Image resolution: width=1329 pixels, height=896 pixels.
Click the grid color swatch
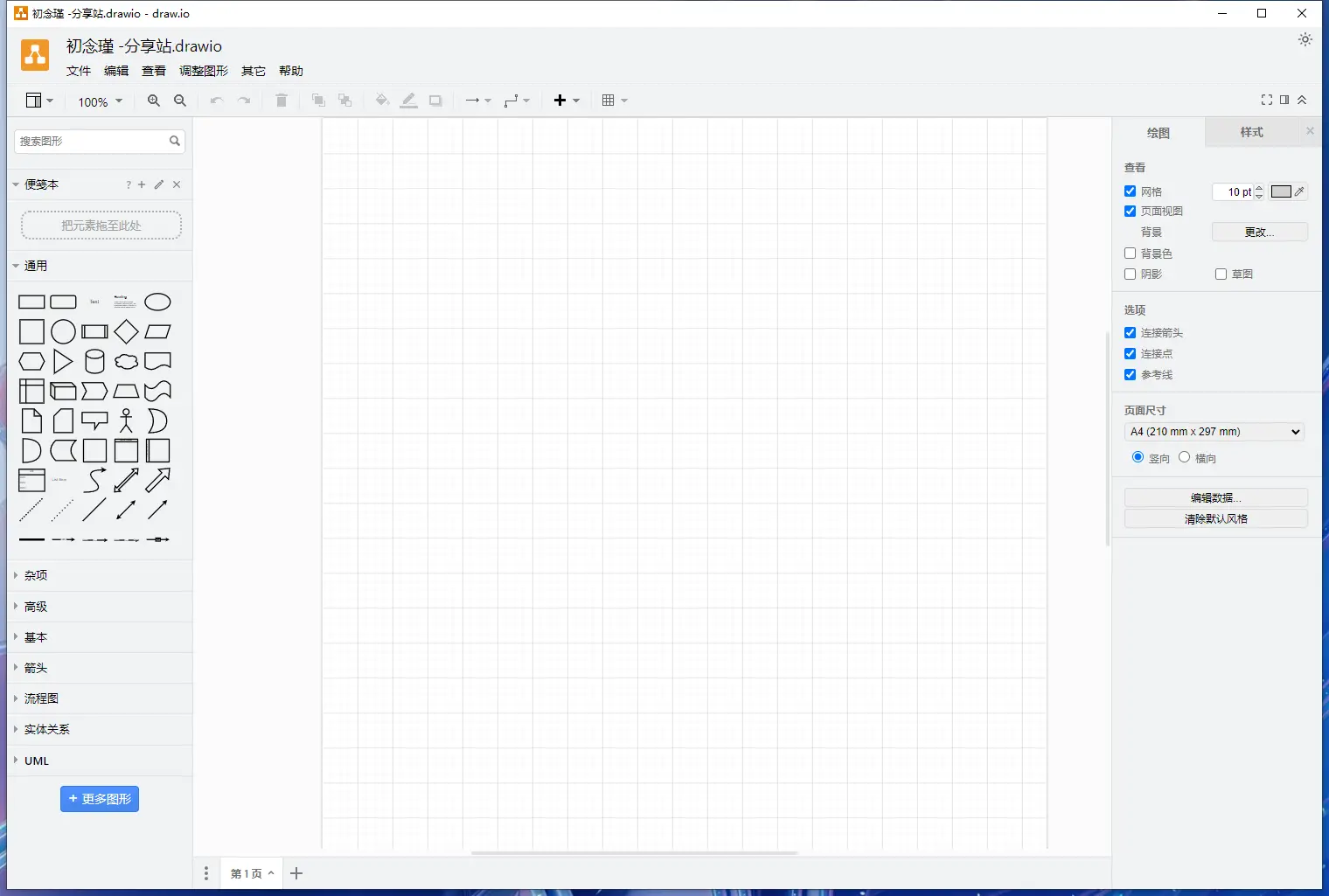(x=1281, y=191)
